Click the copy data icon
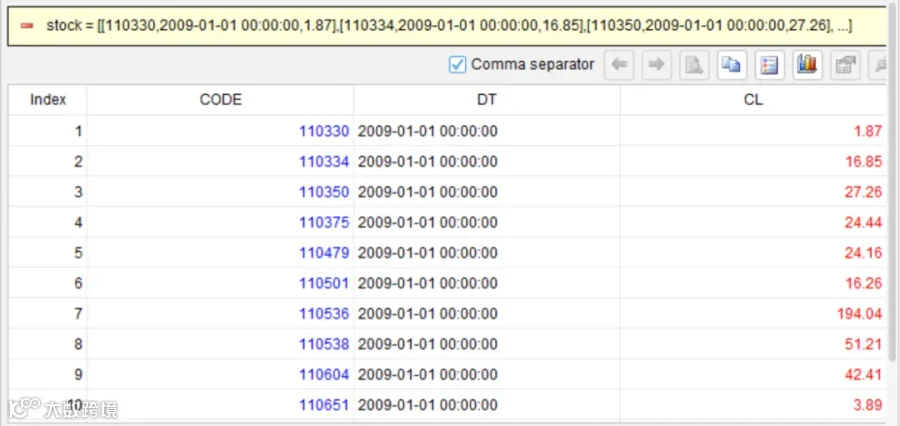This screenshot has height=426, width=900. [732, 65]
